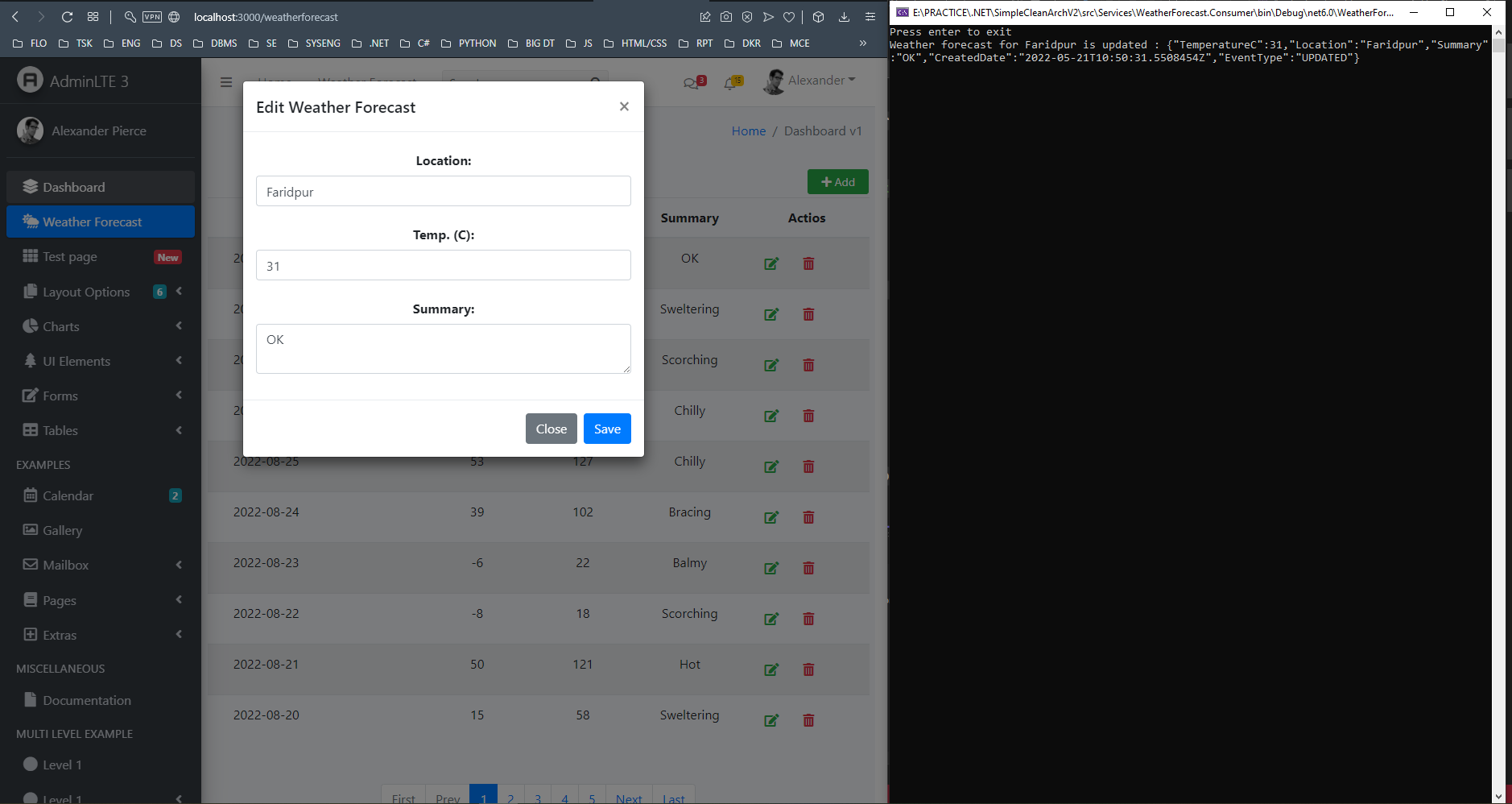Open the Dashboard sidebar item
Screen dimensions: 1512x804
(x=101, y=187)
